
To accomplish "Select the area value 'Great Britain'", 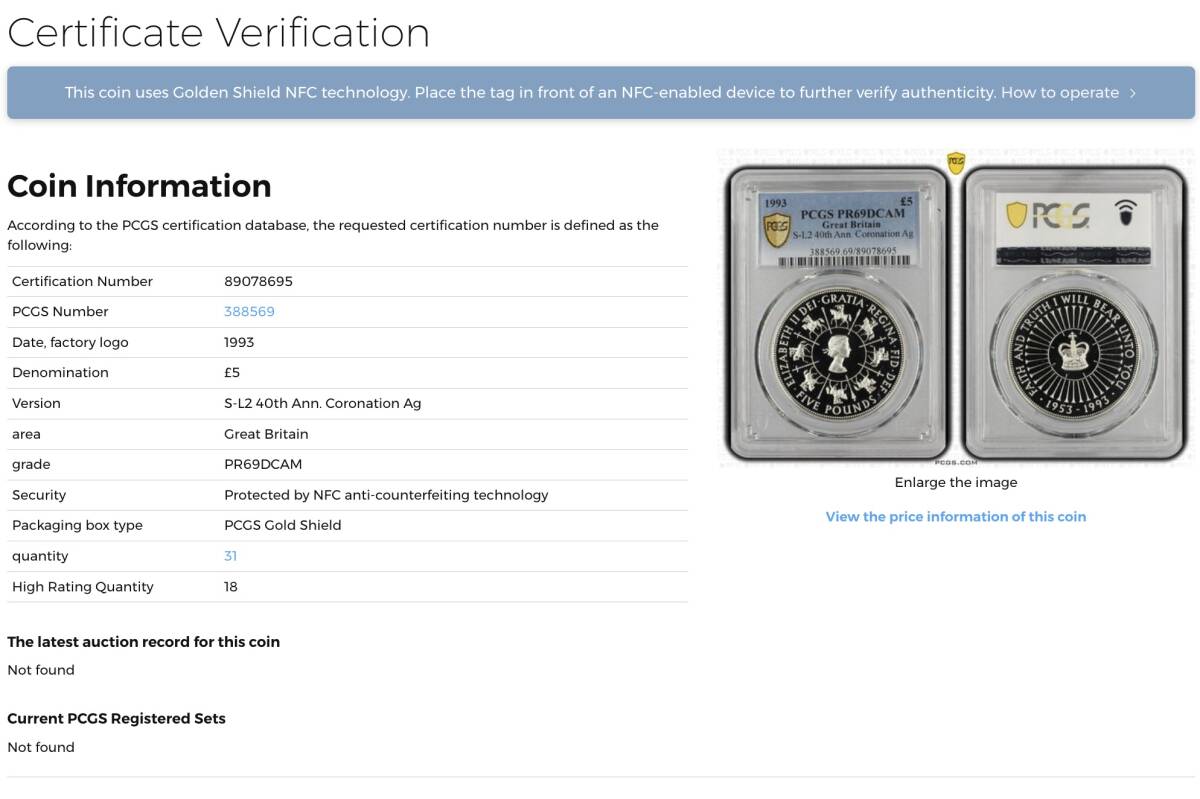I will (266, 434).
